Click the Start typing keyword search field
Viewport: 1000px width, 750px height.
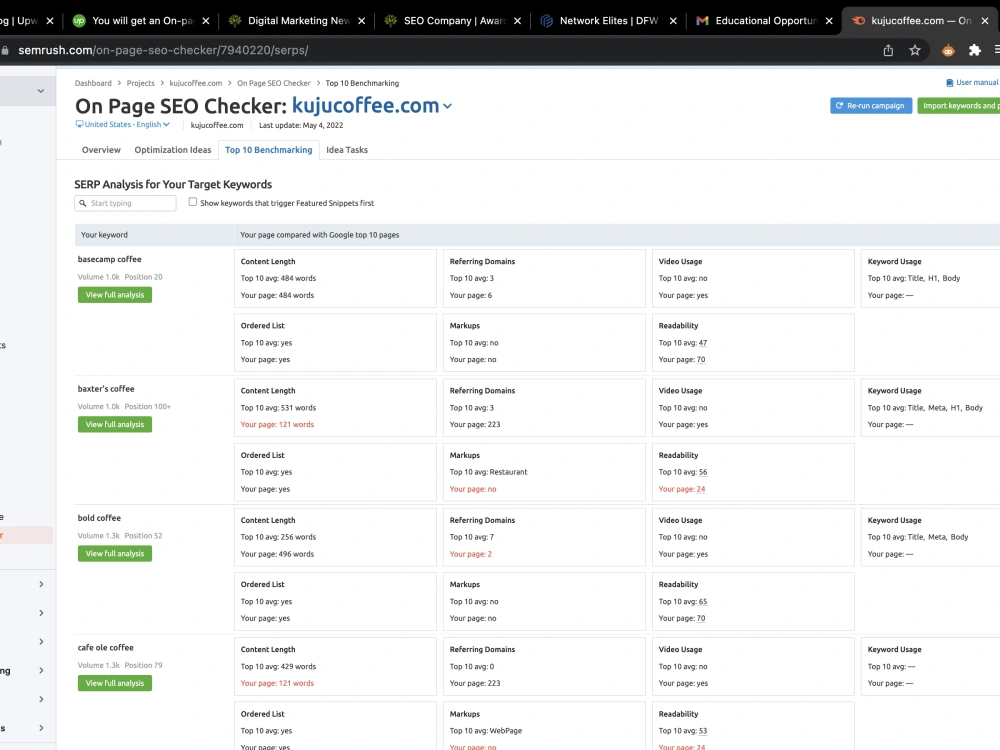tap(125, 203)
